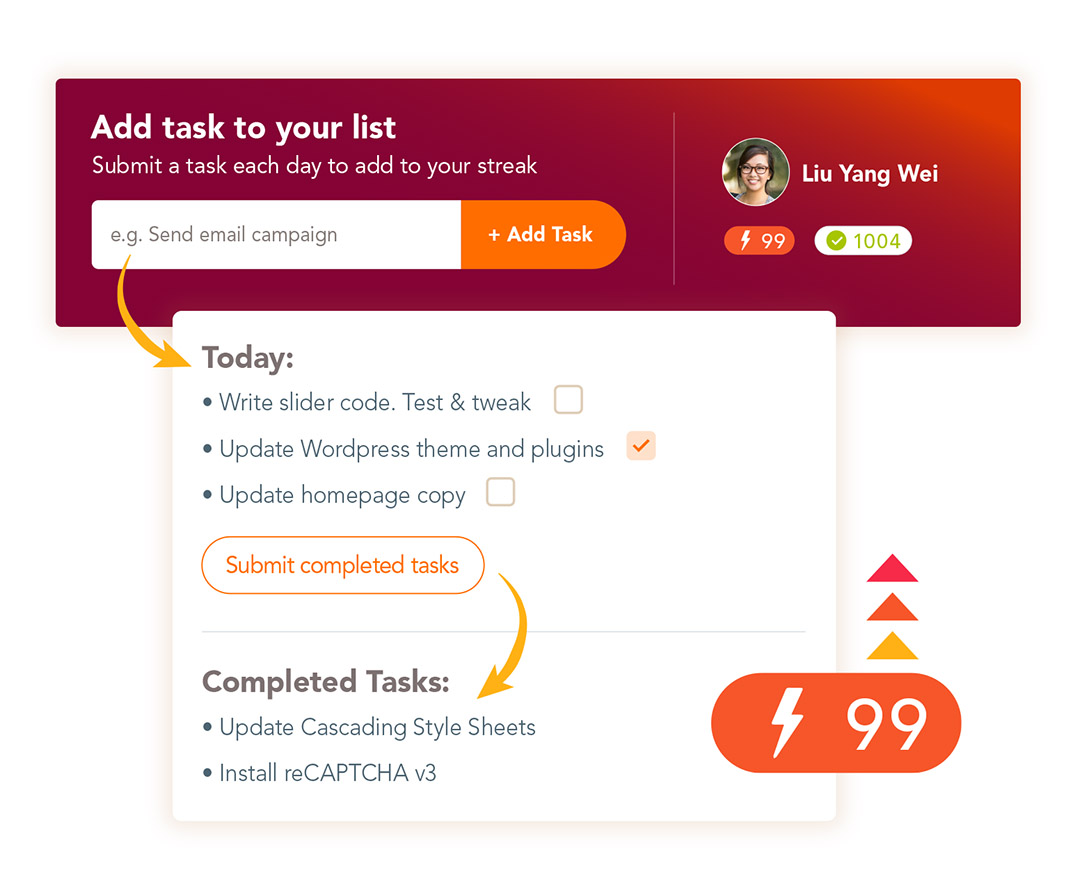Image resolution: width=1080 pixels, height=885 pixels.
Task: Open Liu Yang Wei's profile avatar
Action: [x=755, y=172]
